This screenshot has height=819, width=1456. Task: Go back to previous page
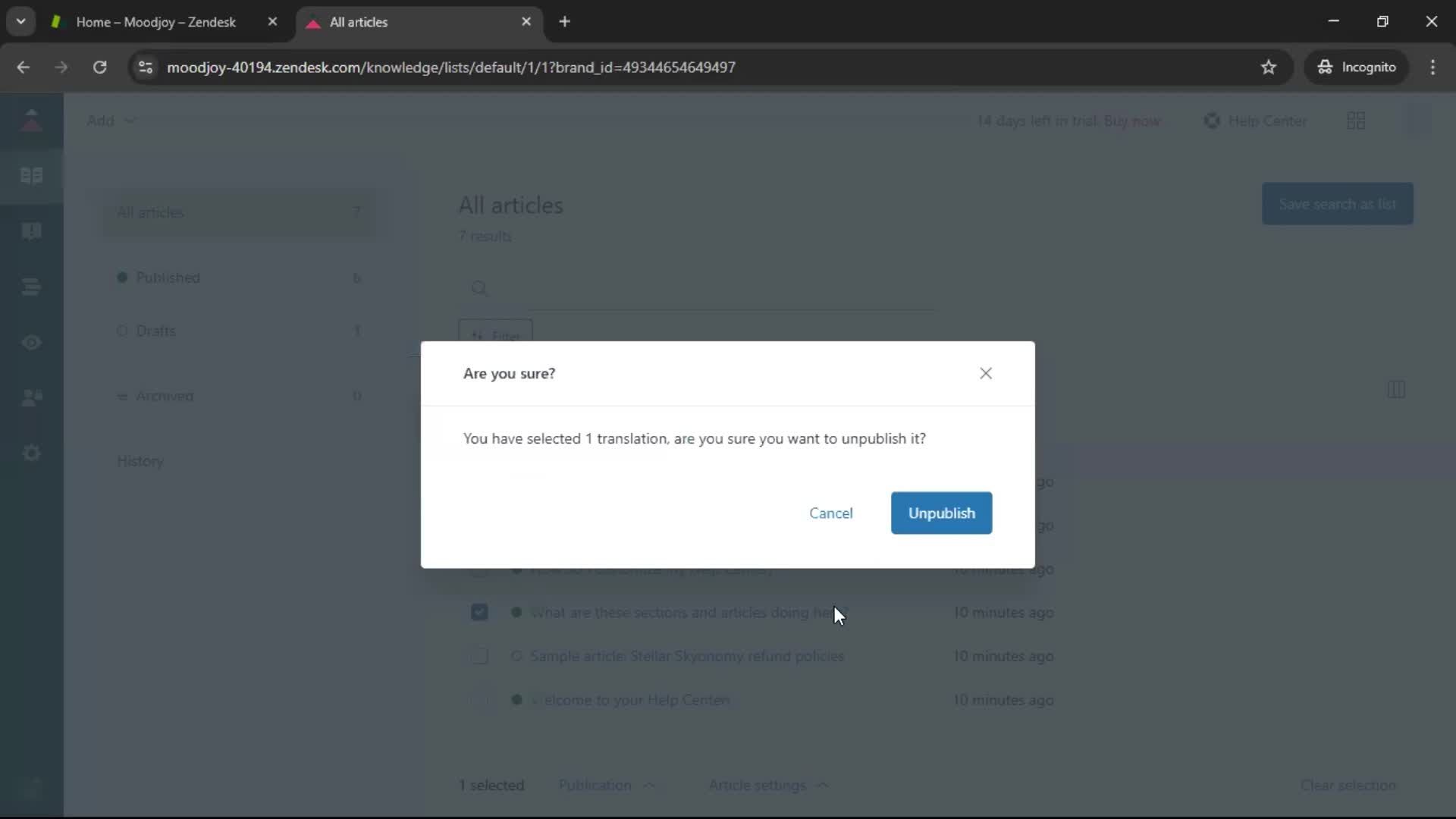pyautogui.click(x=23, y=67)
